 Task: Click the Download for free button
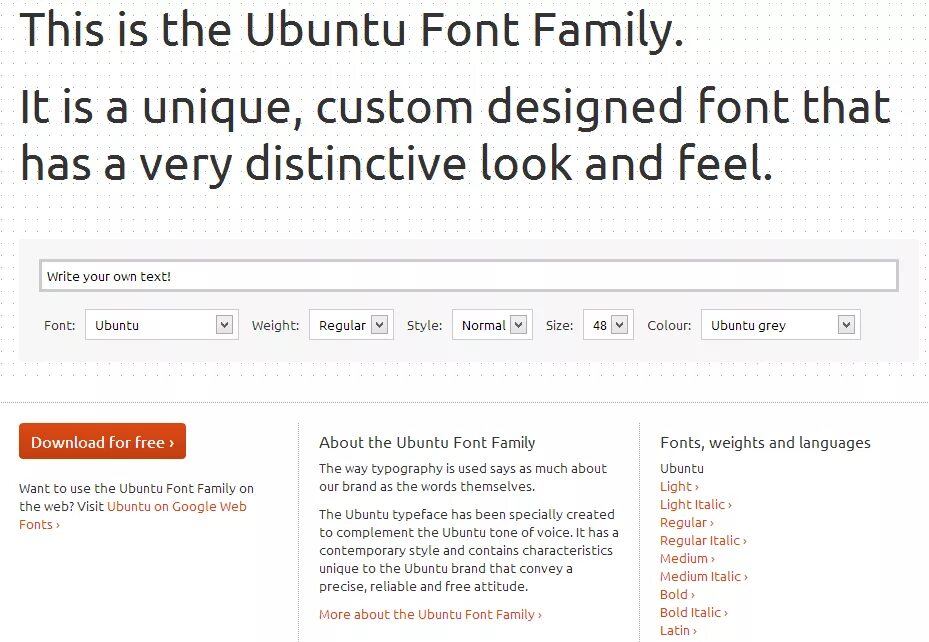(102, 441)
